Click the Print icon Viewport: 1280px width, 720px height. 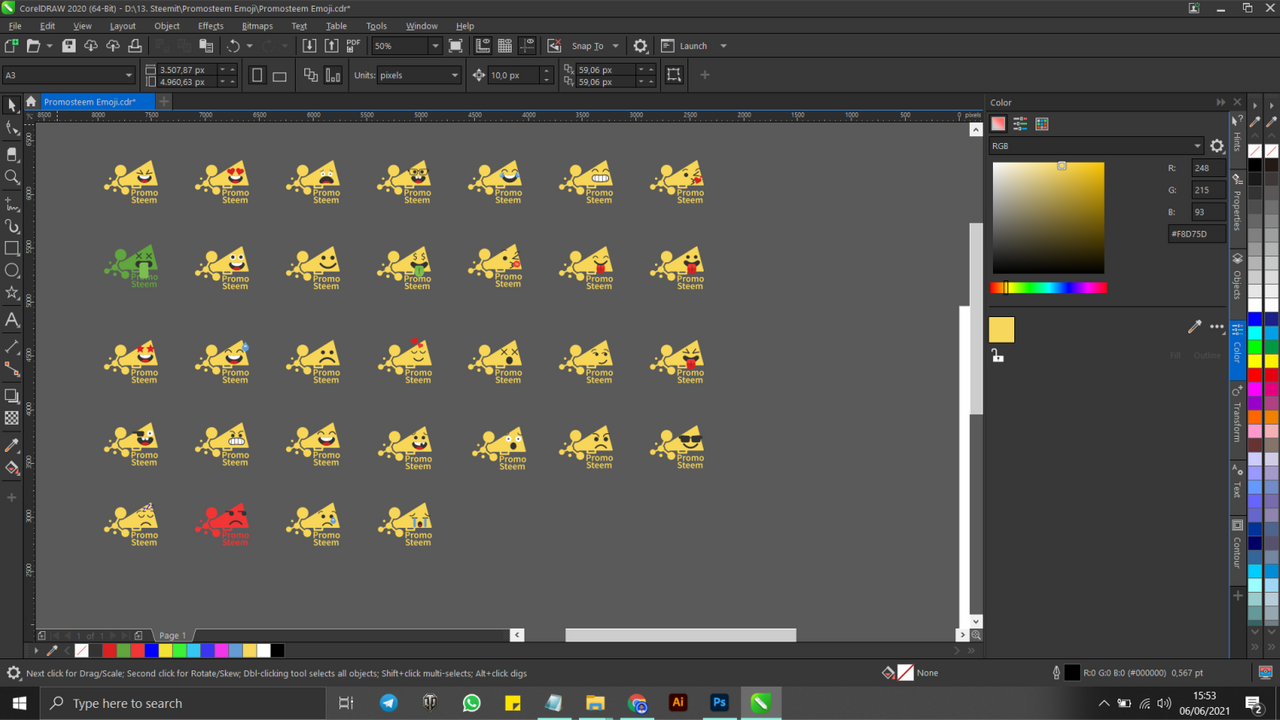click(x=135, y=46)
